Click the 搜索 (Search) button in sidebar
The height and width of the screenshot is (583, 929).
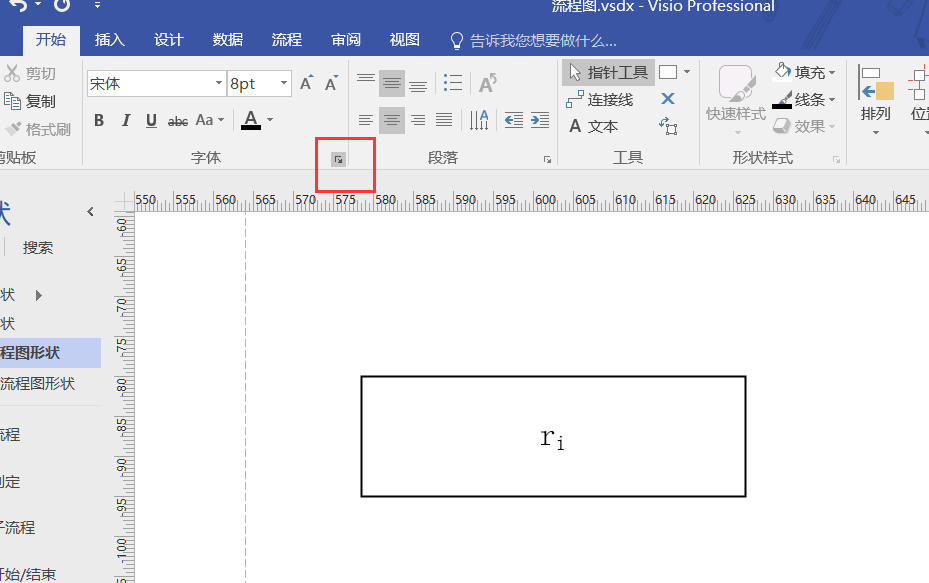(x=38, y=247)
